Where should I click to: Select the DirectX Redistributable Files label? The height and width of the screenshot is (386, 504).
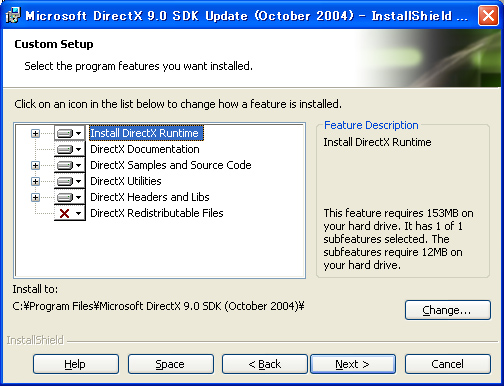[157, 213]
